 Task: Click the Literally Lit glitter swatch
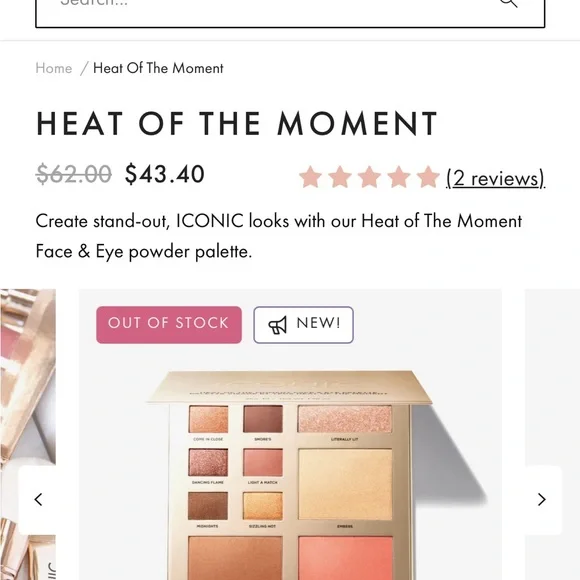point(345,419)
